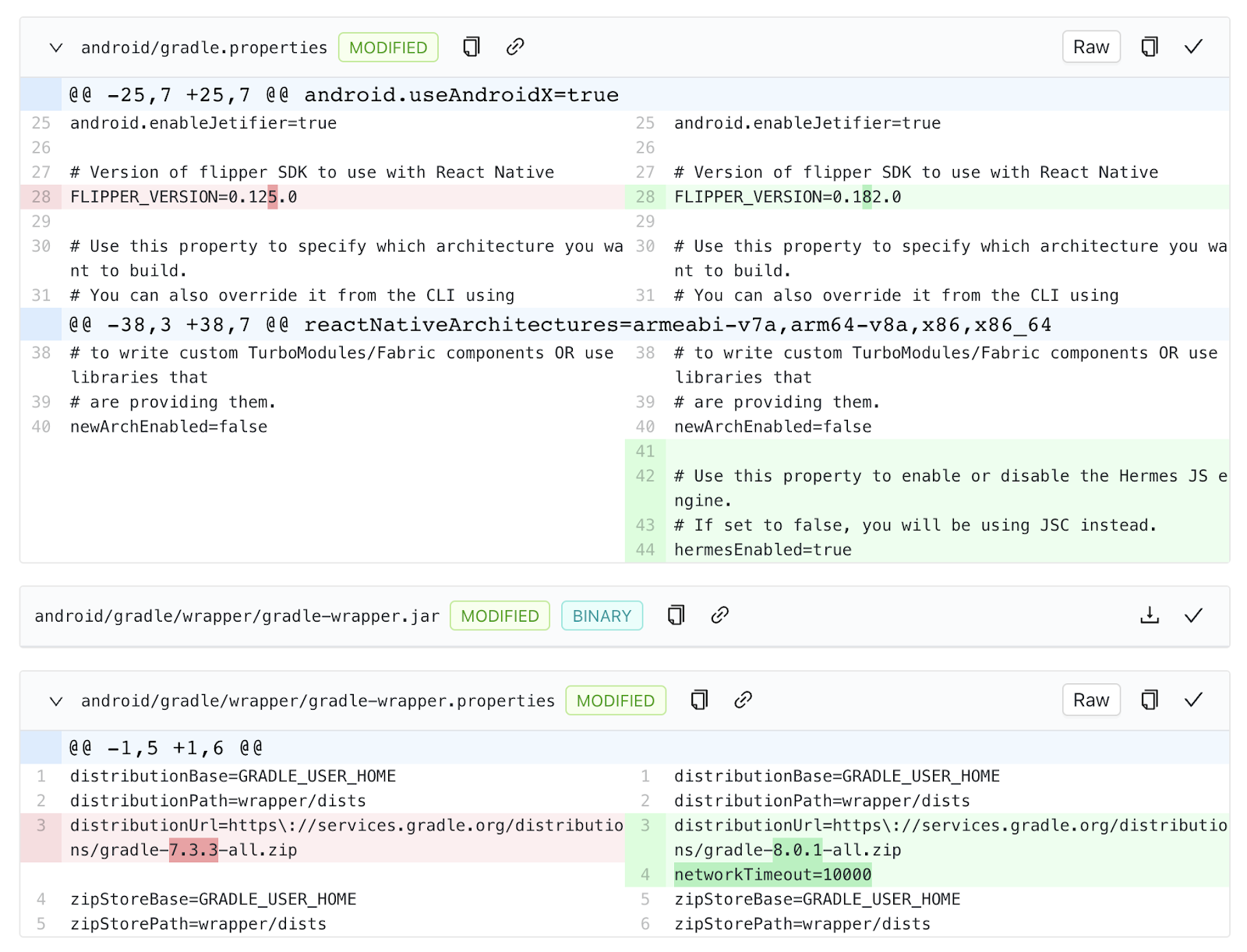The height and width of the screenshot is (952, 1247).
Task: Copy path of gradle-wrapper.properties file
Action: (699, 700)
